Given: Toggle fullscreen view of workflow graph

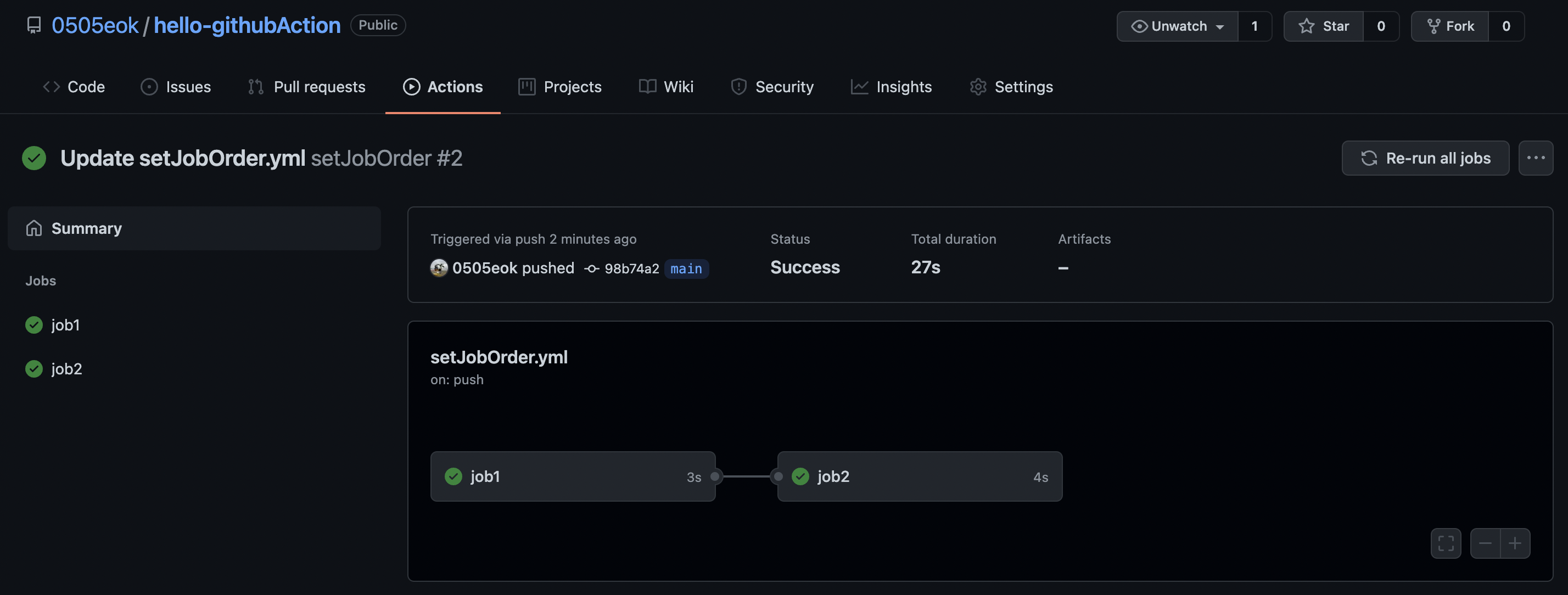Looking at the screenshot, I should [1446, 543].
